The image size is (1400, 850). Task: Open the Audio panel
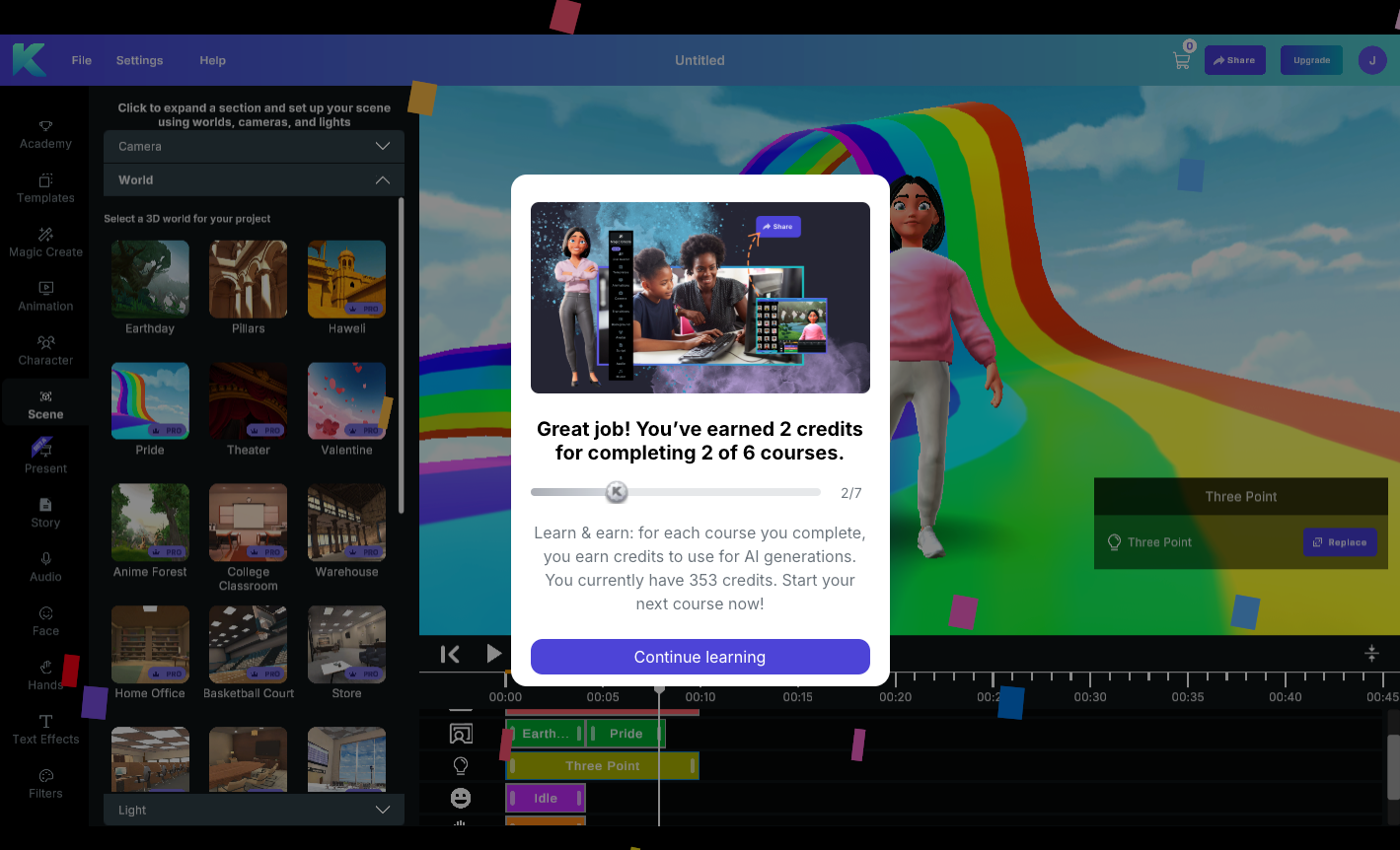pos(45,568)
